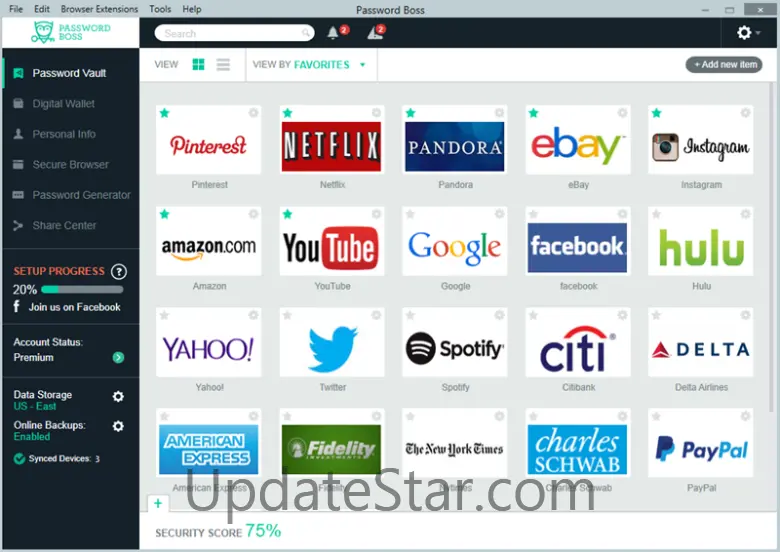Open the gear on the Pinterest tile
The width and height of the screenshot is (780, 552).
(253, 113)
